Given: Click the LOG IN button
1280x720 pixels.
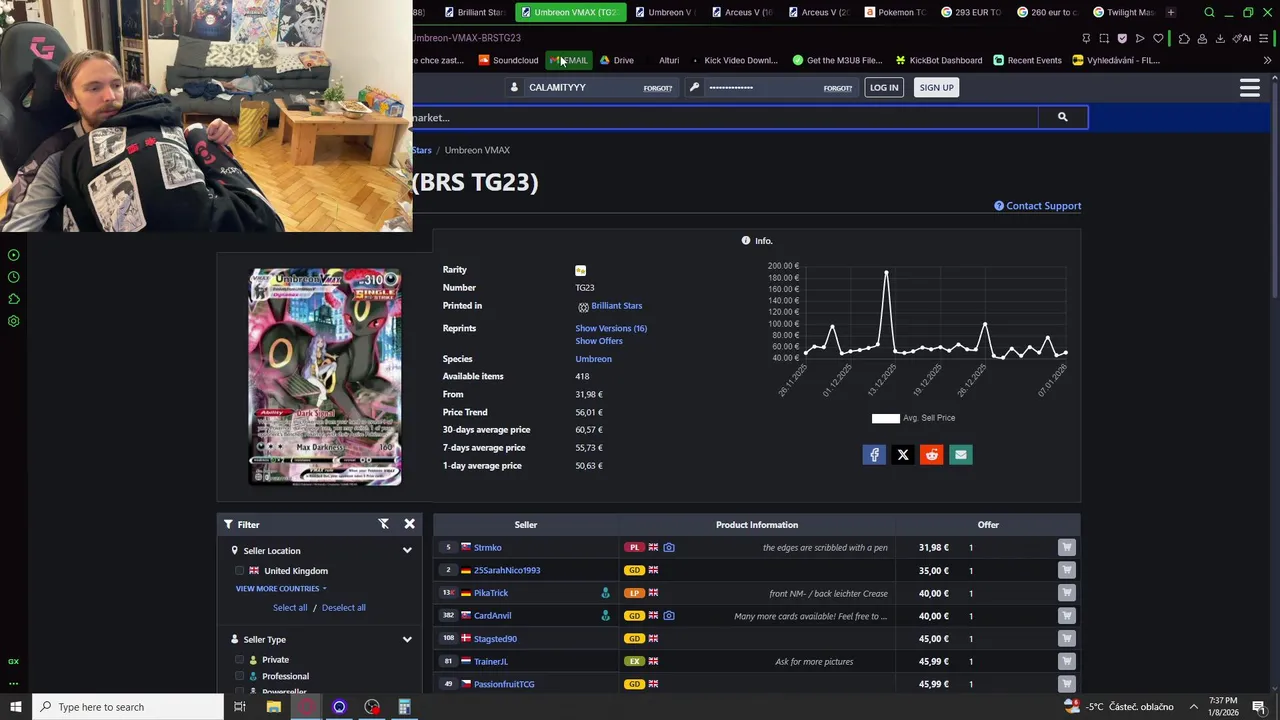Looking at the screenshot, I should (x=884, y=88).
